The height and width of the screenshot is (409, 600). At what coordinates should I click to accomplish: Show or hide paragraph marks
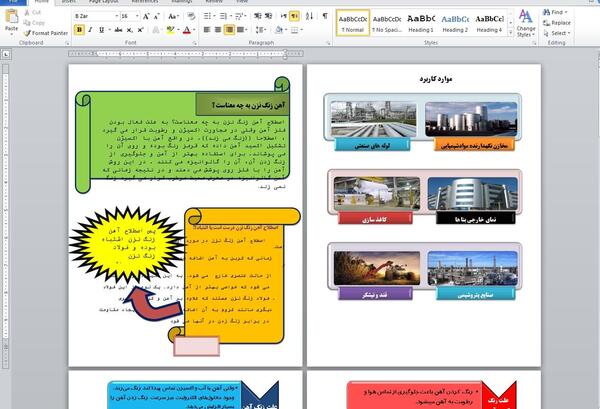tap(325, 16)
